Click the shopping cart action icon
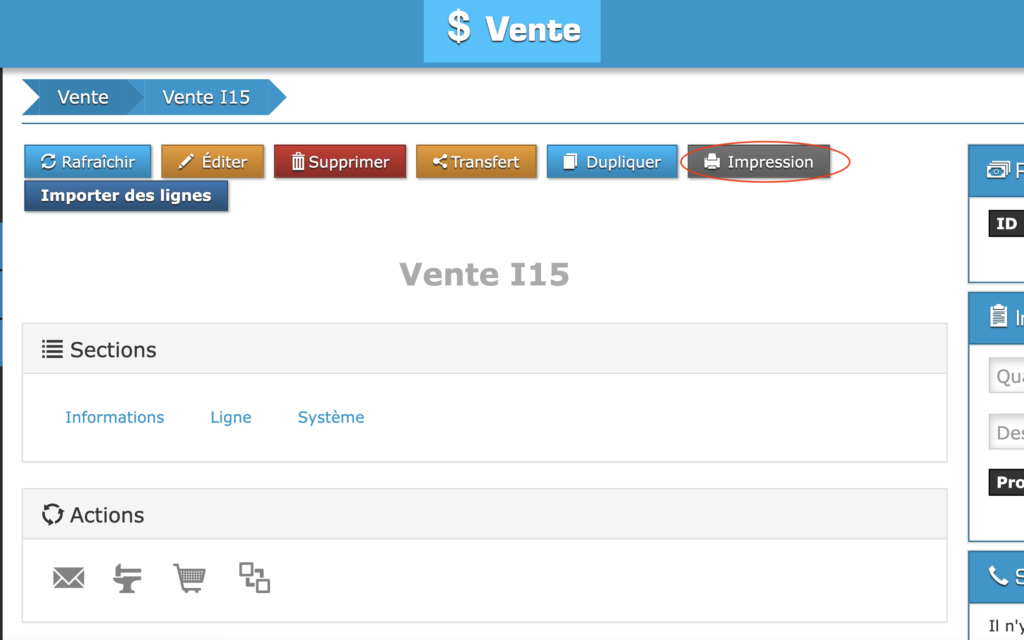The width and height of the screenshot is (1024, 640). click(189, 578)
